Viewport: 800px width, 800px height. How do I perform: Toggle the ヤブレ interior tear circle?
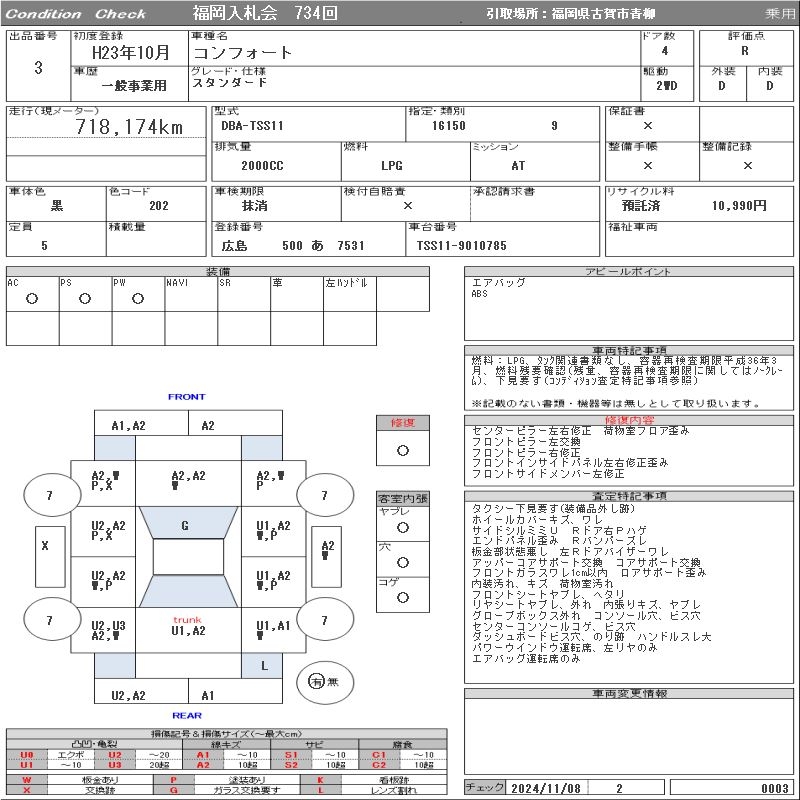[x=402, y=527]
